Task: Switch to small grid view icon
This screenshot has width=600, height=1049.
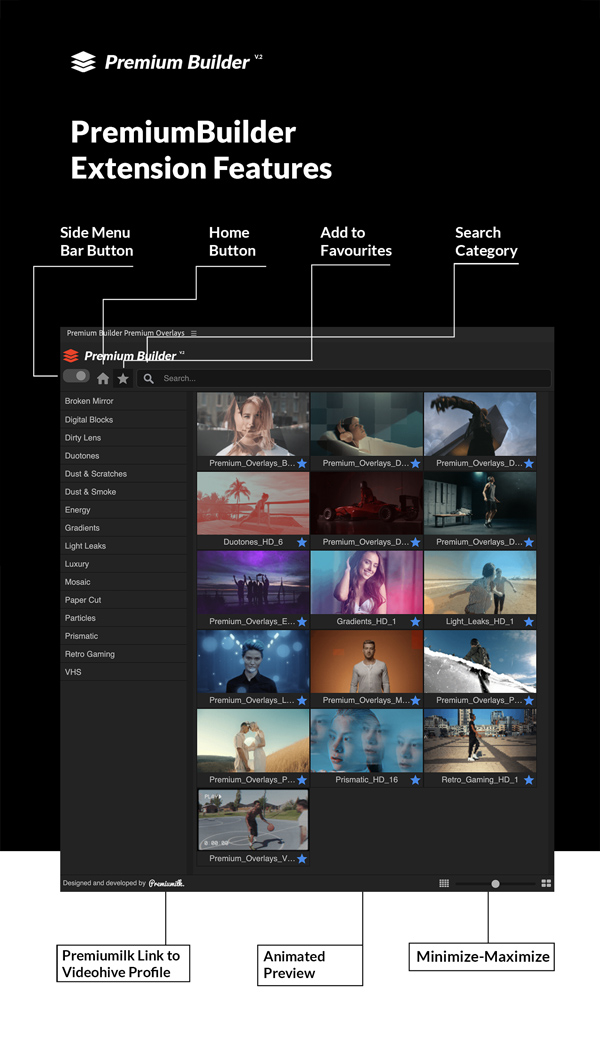Action: [x=444, y=883]
